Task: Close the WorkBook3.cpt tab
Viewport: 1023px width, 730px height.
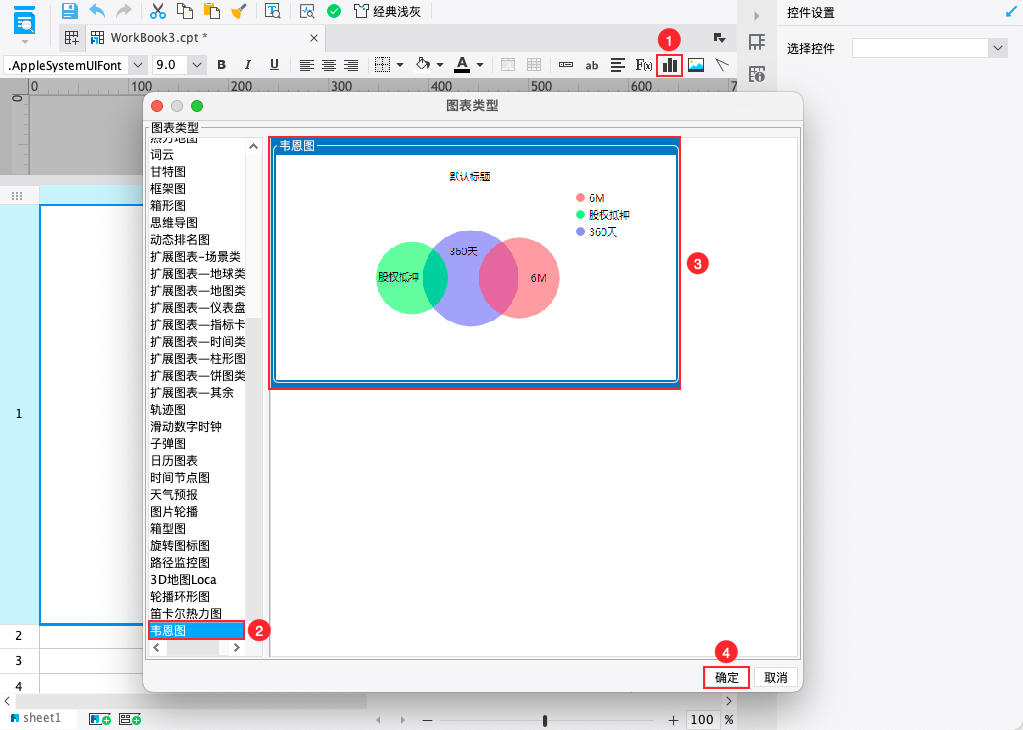Action: (x=314, y=38)
